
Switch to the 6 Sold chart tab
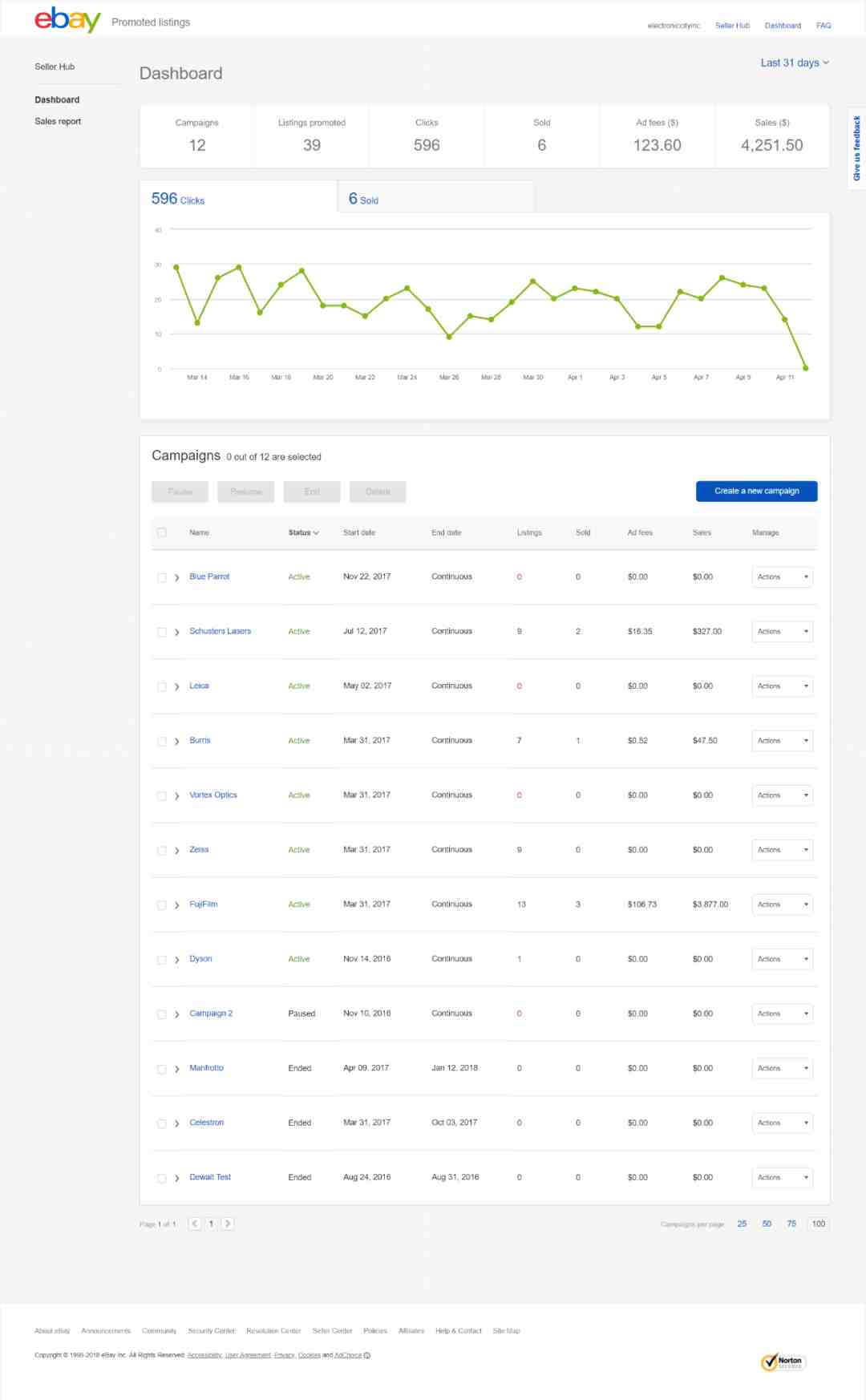click(x=436, y=197)
